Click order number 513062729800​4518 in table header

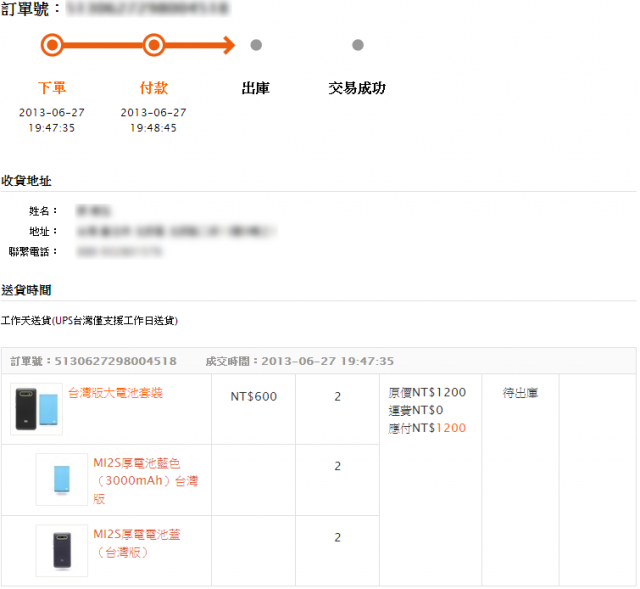click(x=116, y=361)
